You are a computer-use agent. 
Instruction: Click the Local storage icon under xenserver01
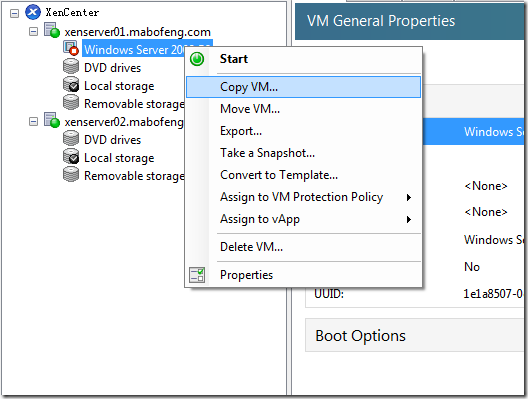71,84
